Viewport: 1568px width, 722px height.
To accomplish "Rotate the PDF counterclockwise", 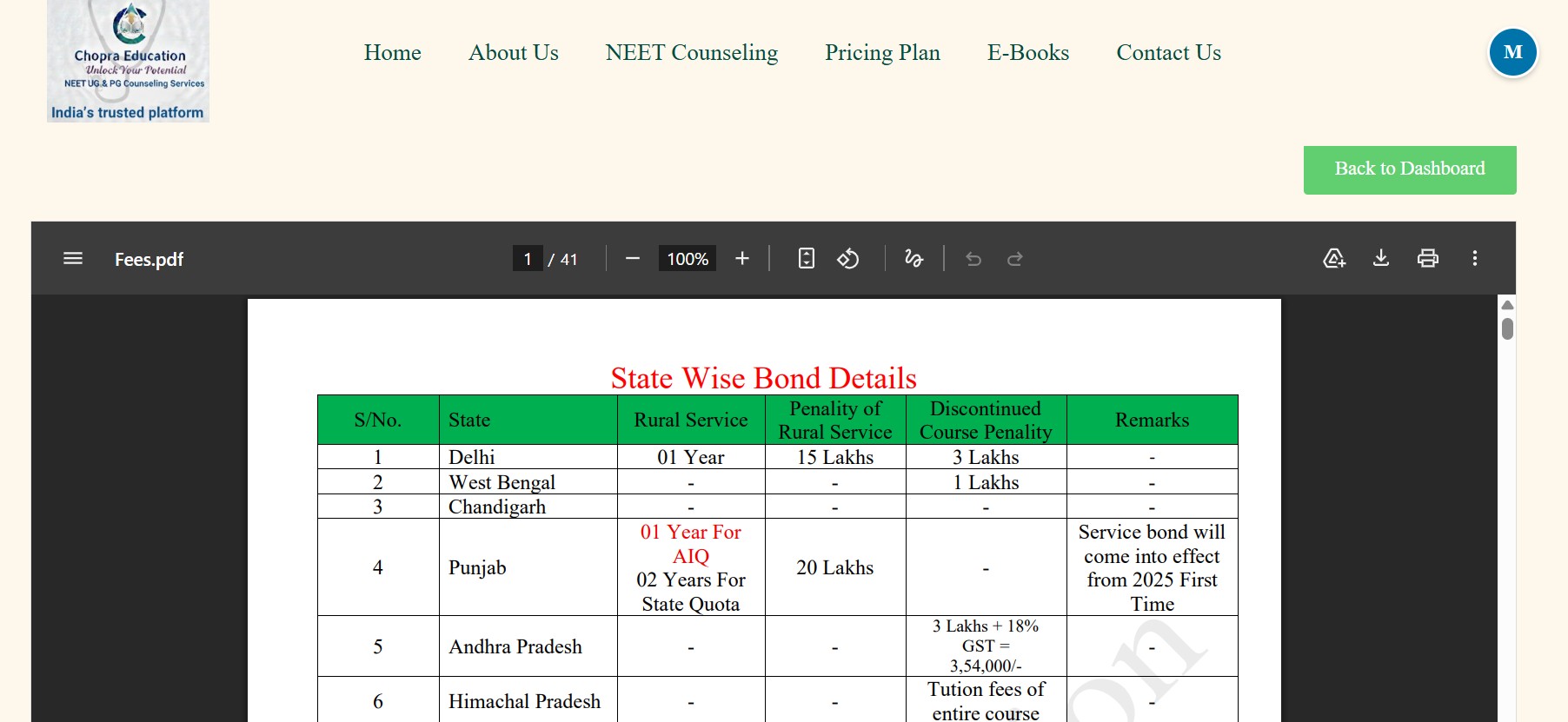I will click(x=848, y=259).
